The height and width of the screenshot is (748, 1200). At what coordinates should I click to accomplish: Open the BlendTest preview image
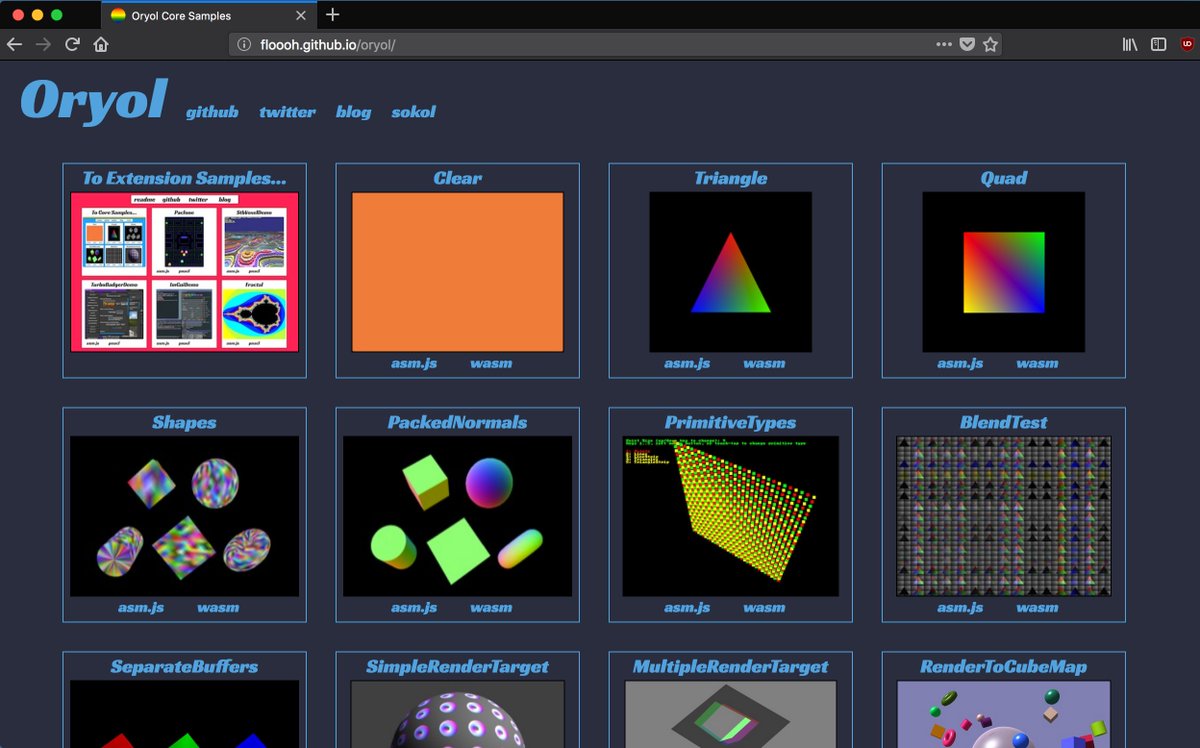[1004, 516]
